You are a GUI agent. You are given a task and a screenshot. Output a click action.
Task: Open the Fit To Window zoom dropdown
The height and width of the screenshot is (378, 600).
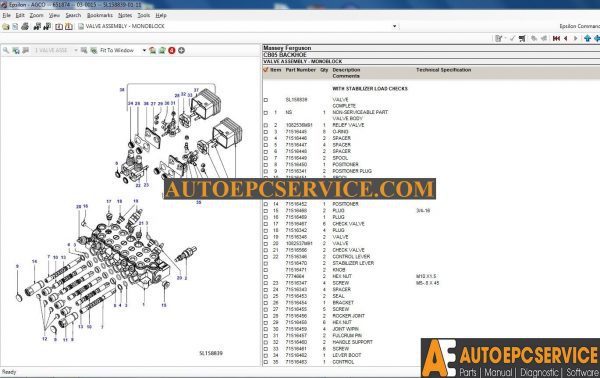(144, 51)
